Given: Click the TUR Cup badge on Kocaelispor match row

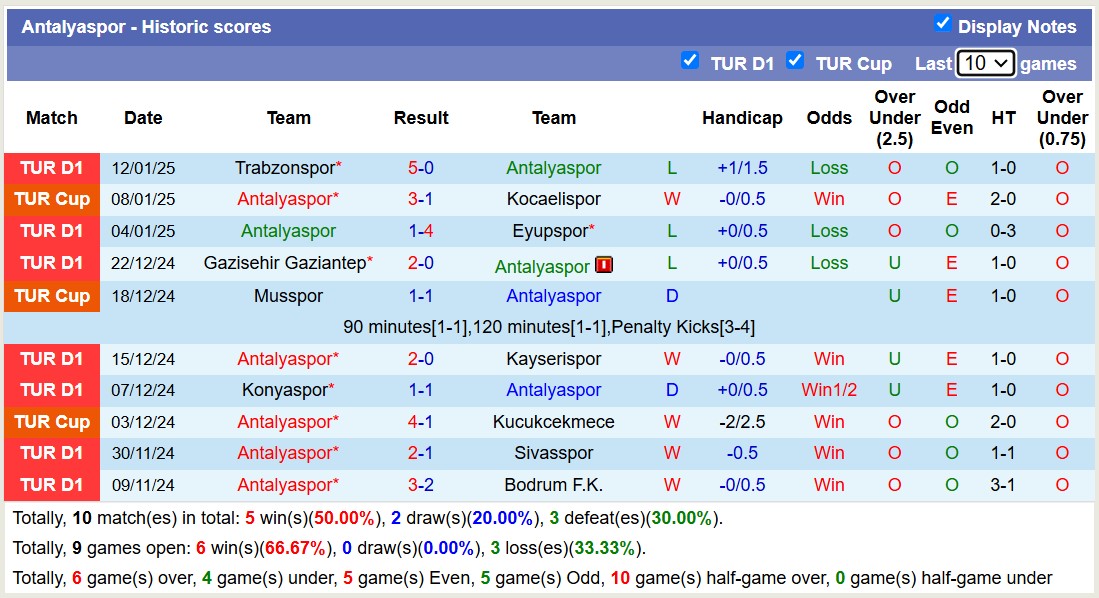Looking at the screenshot, I should coord(51,199).
